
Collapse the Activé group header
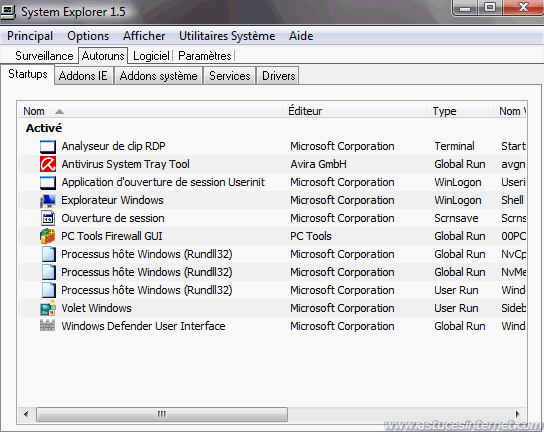point(44,128)
